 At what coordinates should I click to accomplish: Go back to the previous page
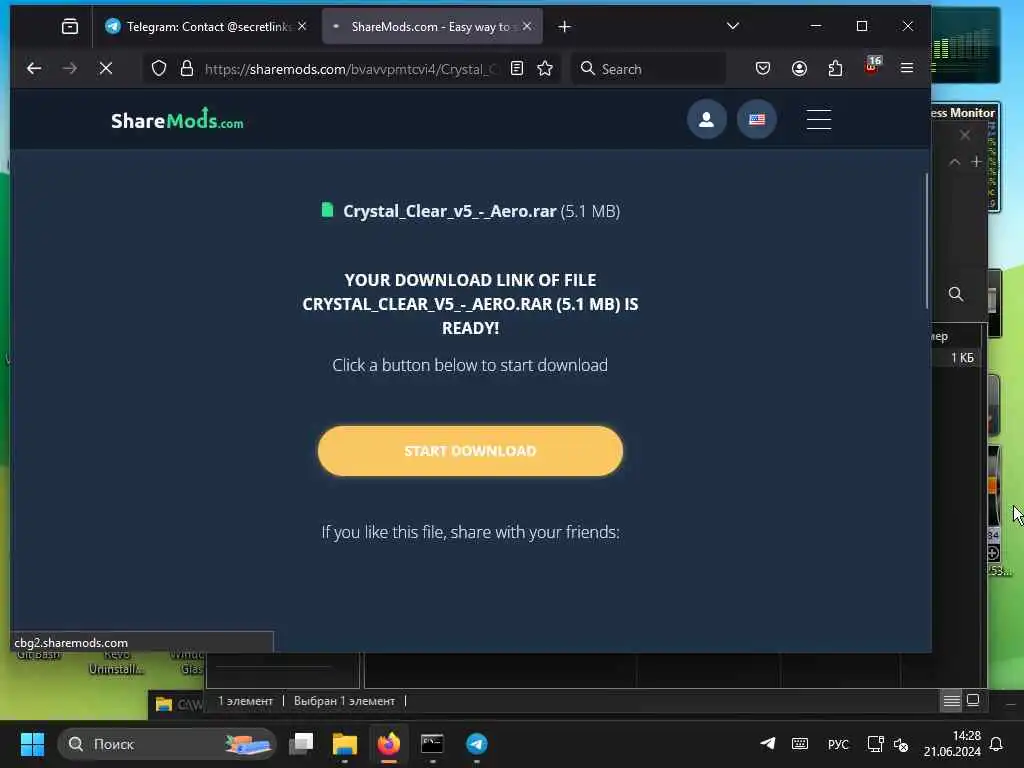click(34, 69)
